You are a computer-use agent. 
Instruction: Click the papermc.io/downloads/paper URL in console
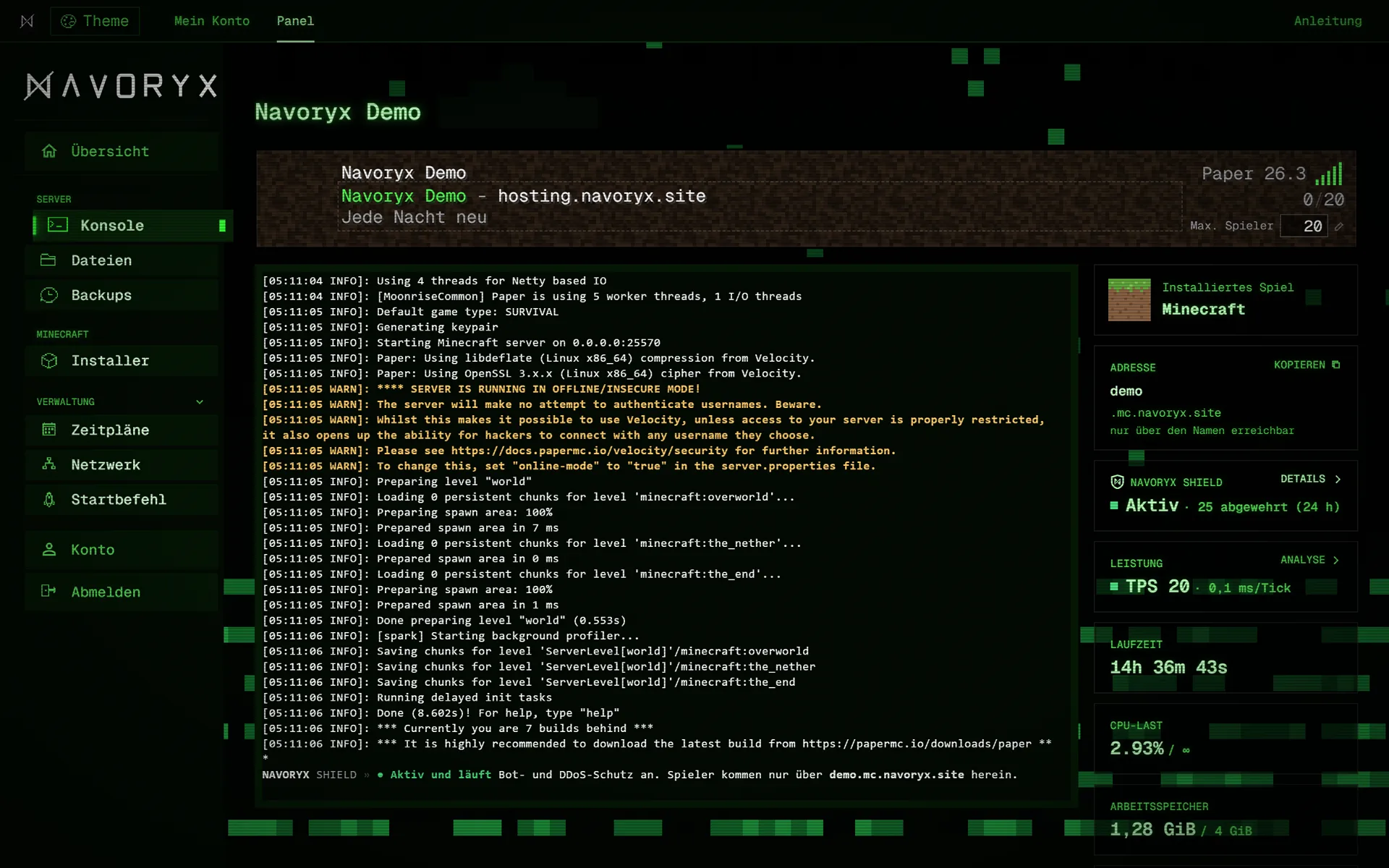coord(917,744)
